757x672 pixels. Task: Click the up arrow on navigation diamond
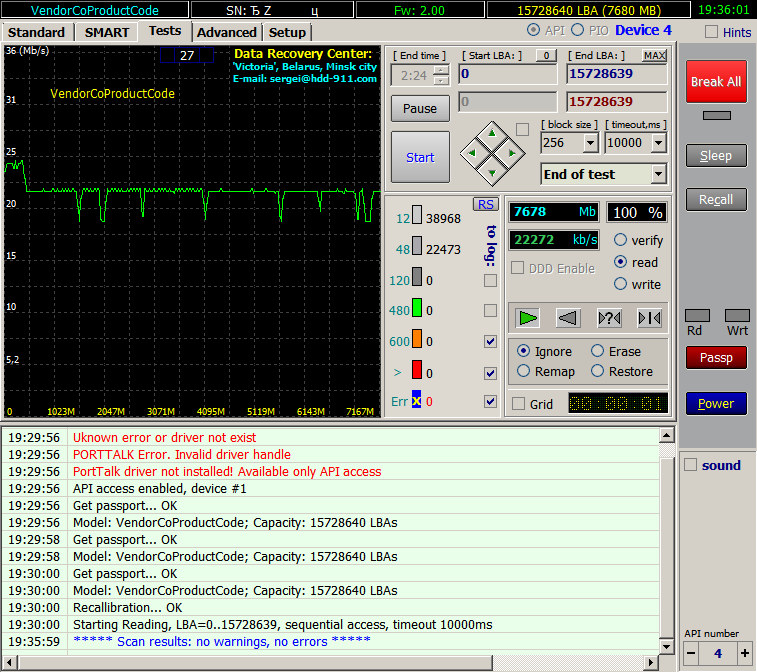tap(490, 133)
